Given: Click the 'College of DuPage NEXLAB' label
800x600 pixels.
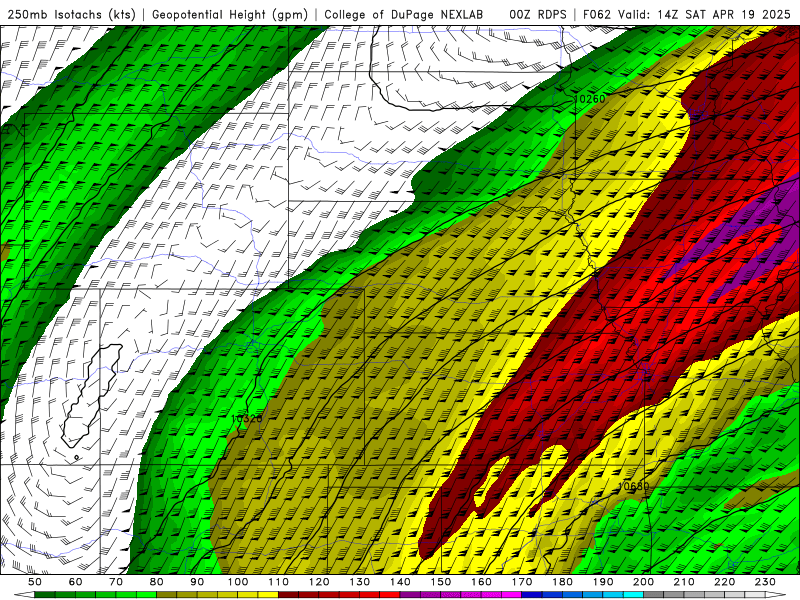Looking at the screenshot, I should point(404,14).
